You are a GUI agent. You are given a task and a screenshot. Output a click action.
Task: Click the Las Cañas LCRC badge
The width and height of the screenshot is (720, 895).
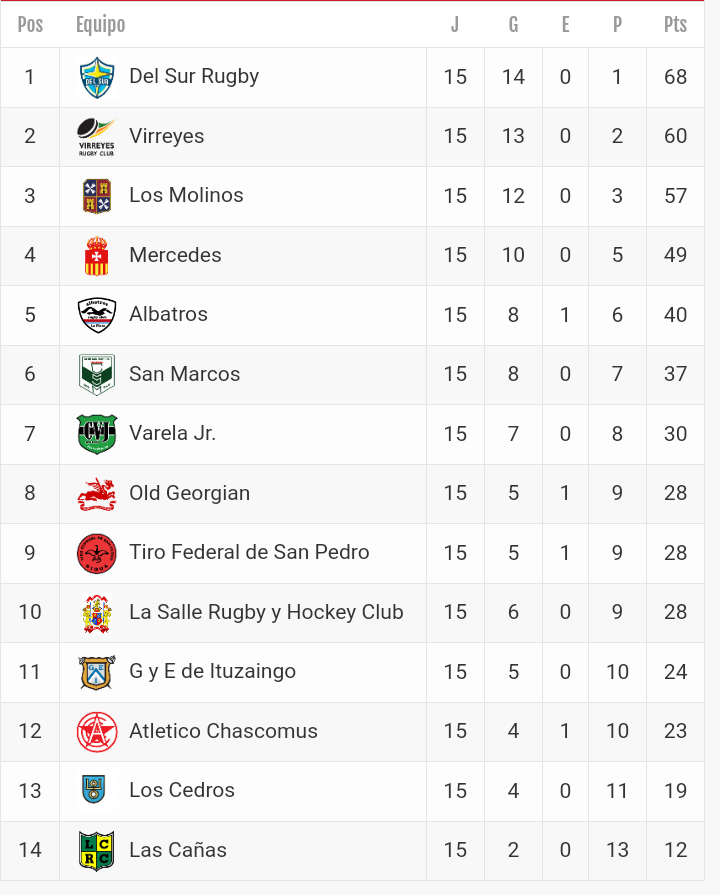(97, 851)
